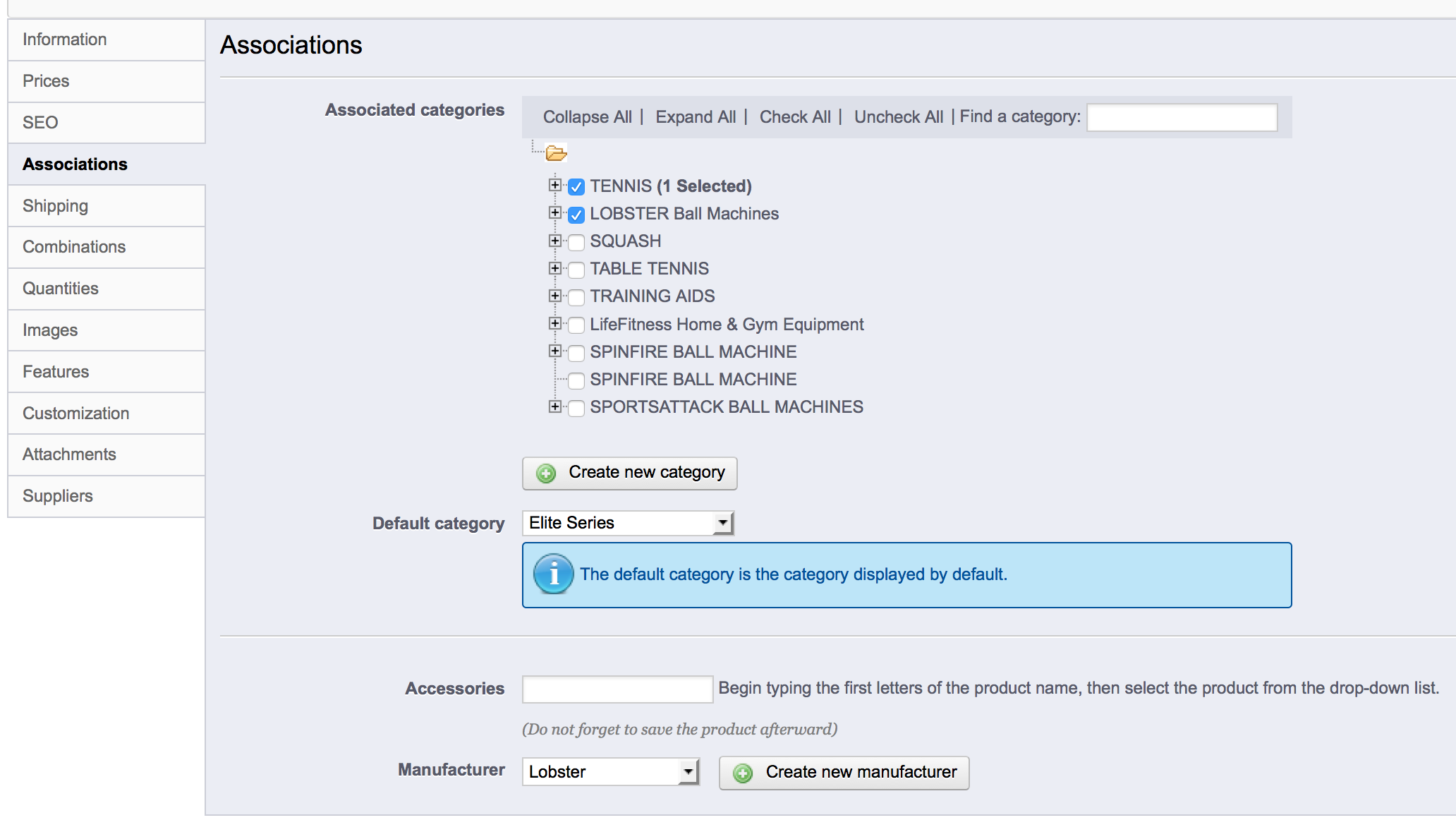Uncheck the LOBSTER Ball Machines checkbox
The width and height of the screenshot is (1456, 820).
tap(576, 215)
